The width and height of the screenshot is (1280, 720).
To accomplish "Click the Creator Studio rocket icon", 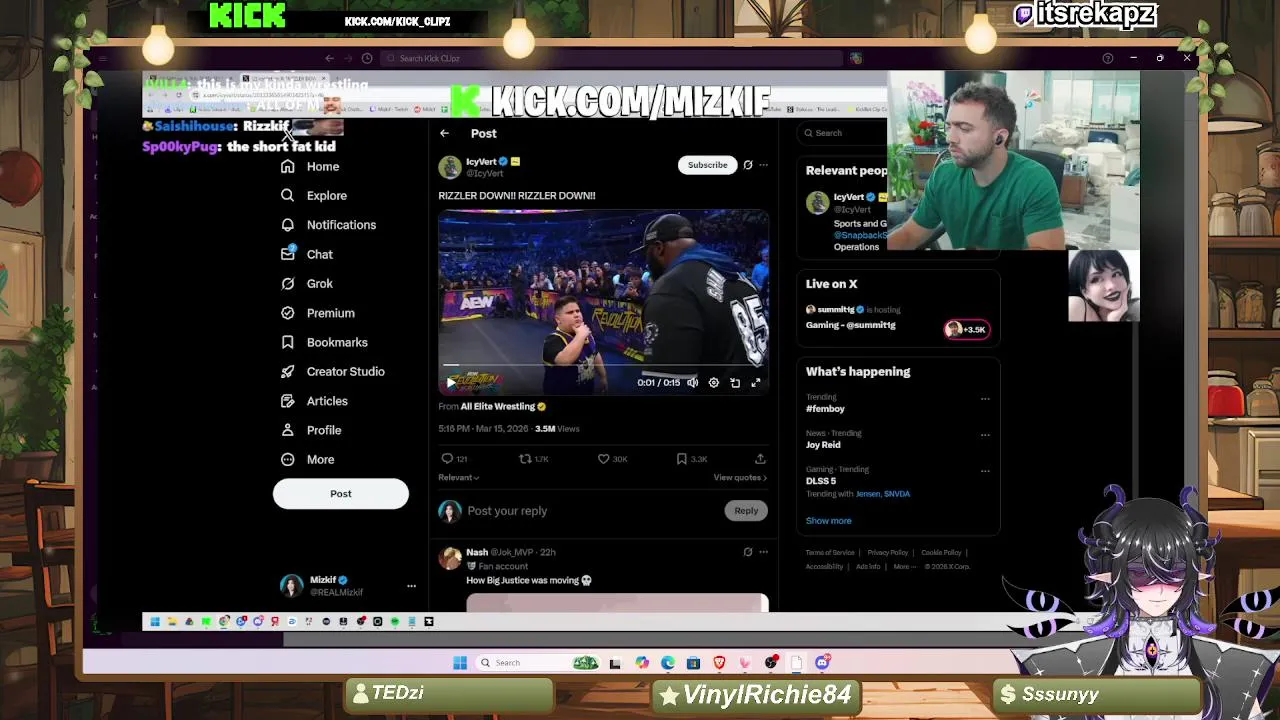I will pos(288,371).
